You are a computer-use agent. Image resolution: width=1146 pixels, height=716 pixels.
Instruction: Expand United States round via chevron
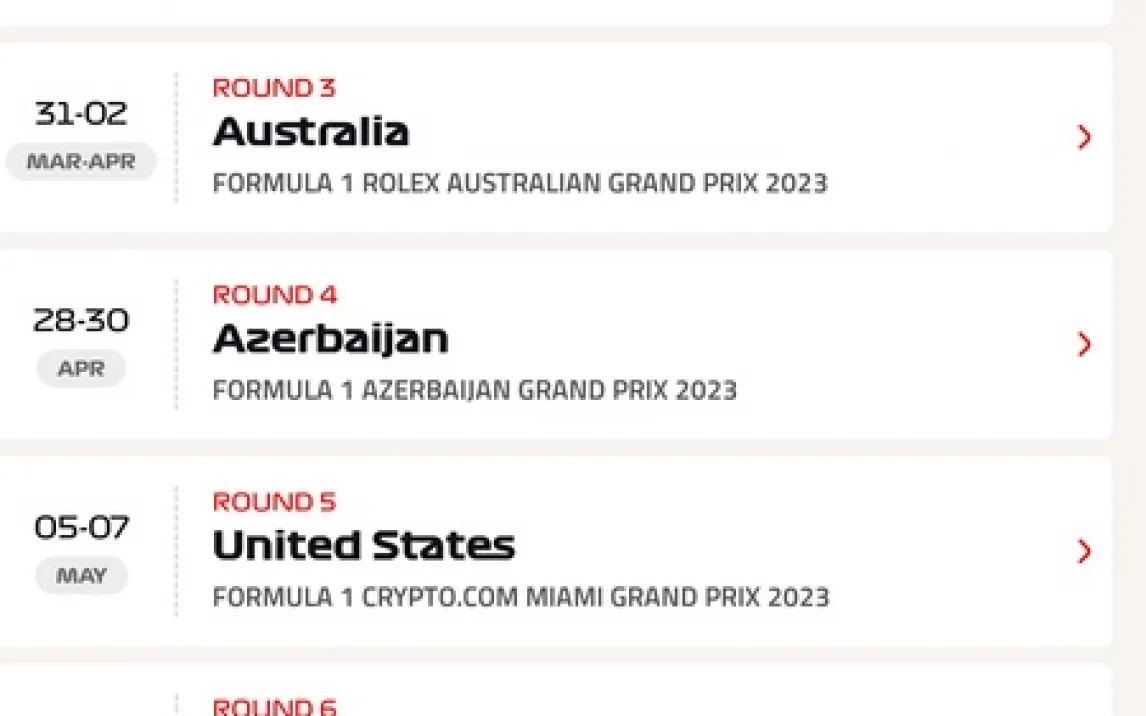(x=1084, y=551)
